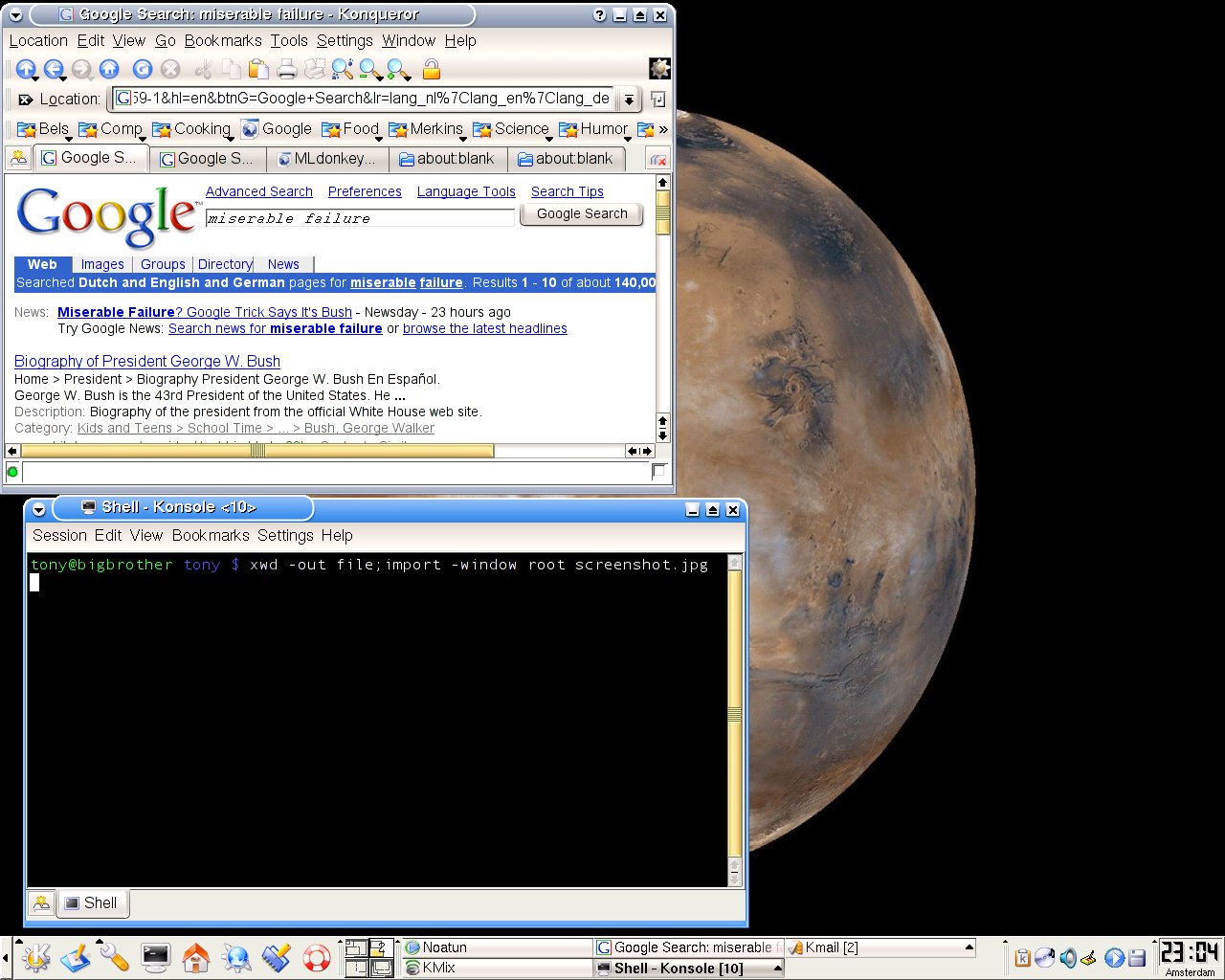1225x980 pixels.
Task: Close current tab with the tab bar icon
Action: click(658, 159)
